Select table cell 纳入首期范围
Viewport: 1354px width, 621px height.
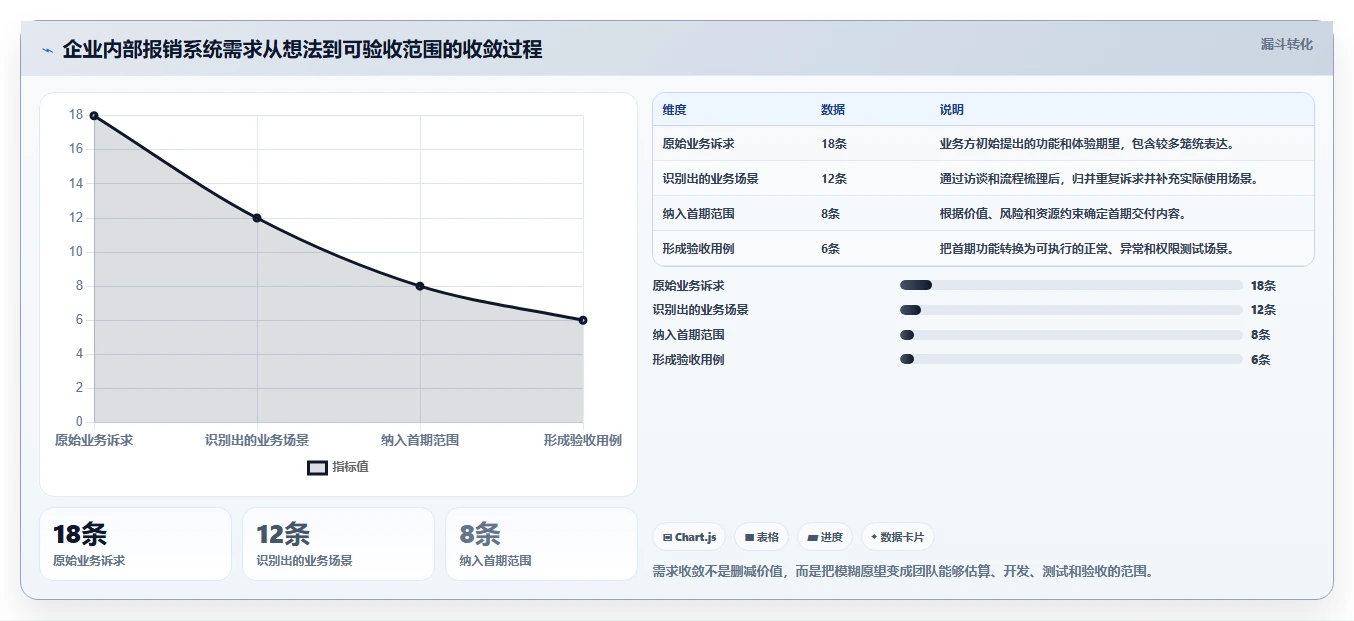coord(698,214)
